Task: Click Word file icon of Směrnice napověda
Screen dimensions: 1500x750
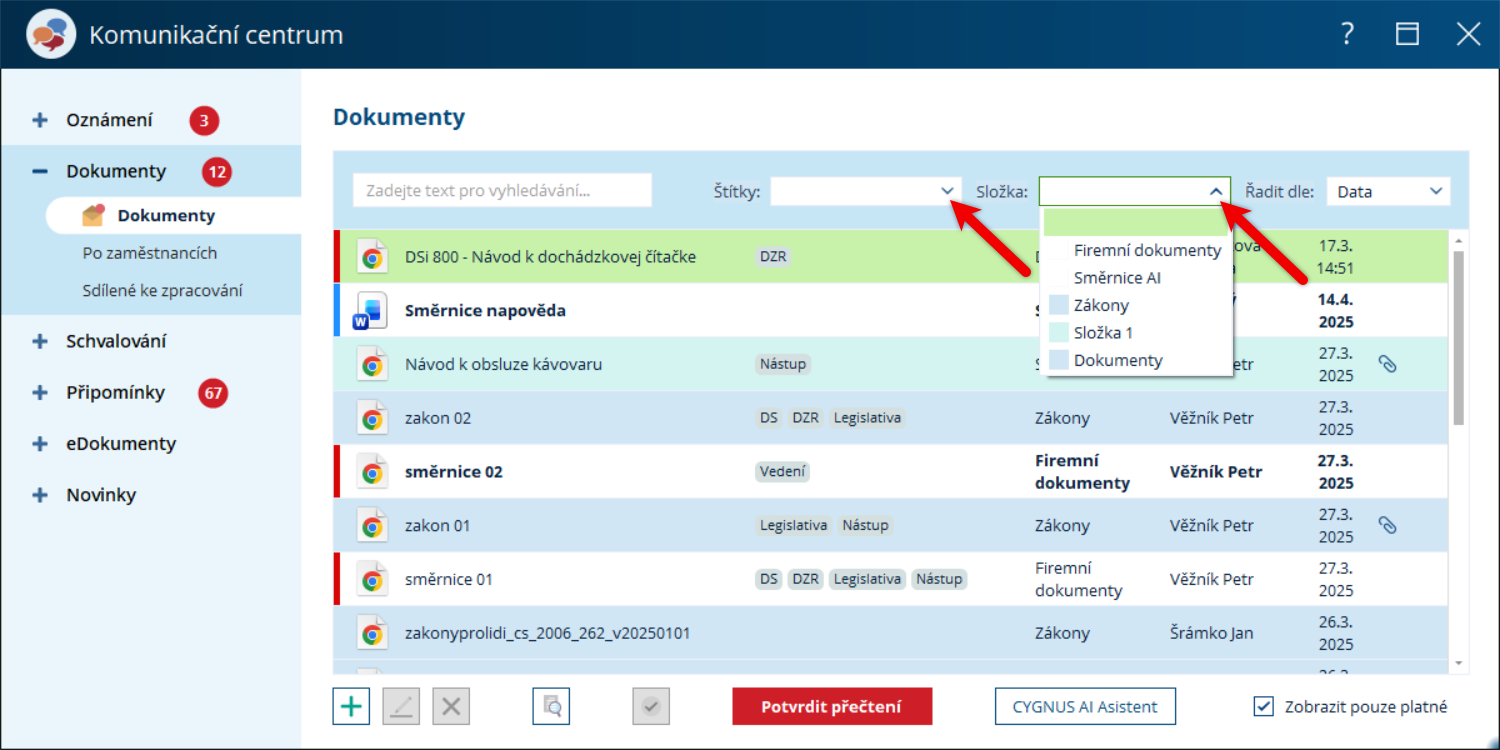Action: (x=369, y=311)
